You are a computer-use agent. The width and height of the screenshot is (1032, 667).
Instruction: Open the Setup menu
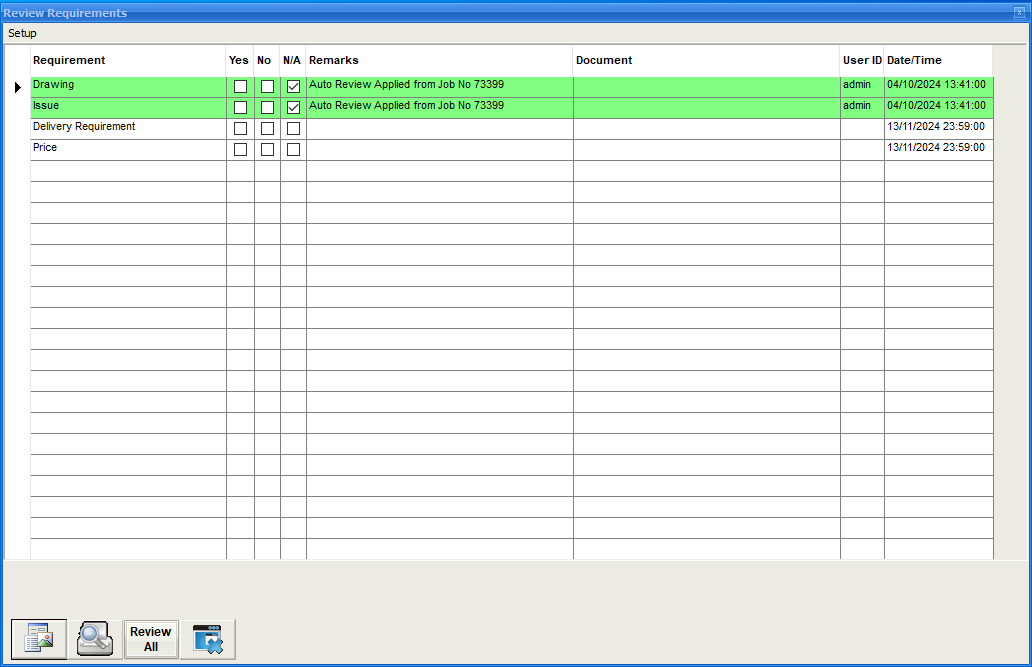click(x=22, y=33)
